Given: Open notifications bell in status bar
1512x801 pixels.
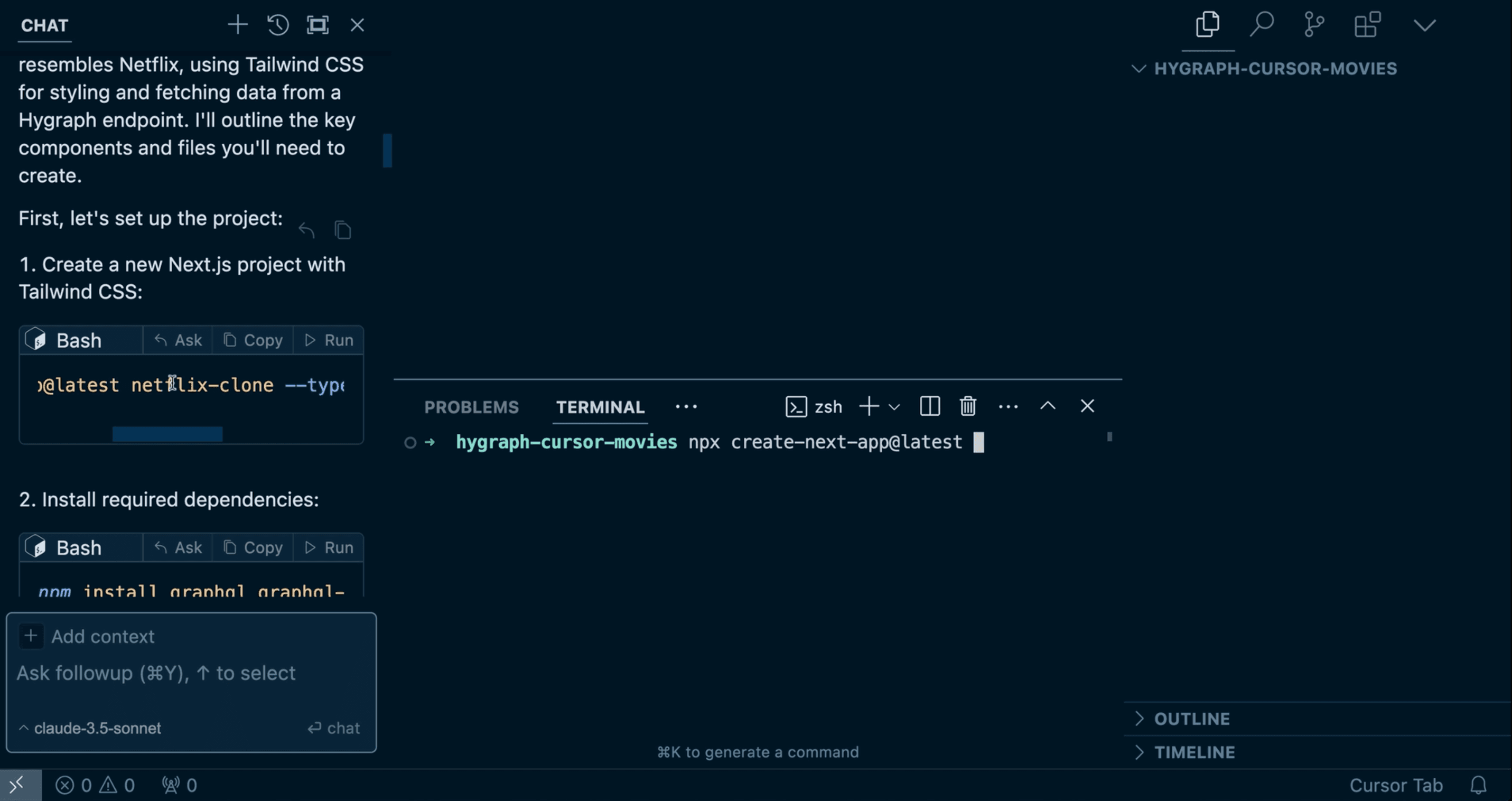Looking at the screenshot, I should tap(1478, 785).
